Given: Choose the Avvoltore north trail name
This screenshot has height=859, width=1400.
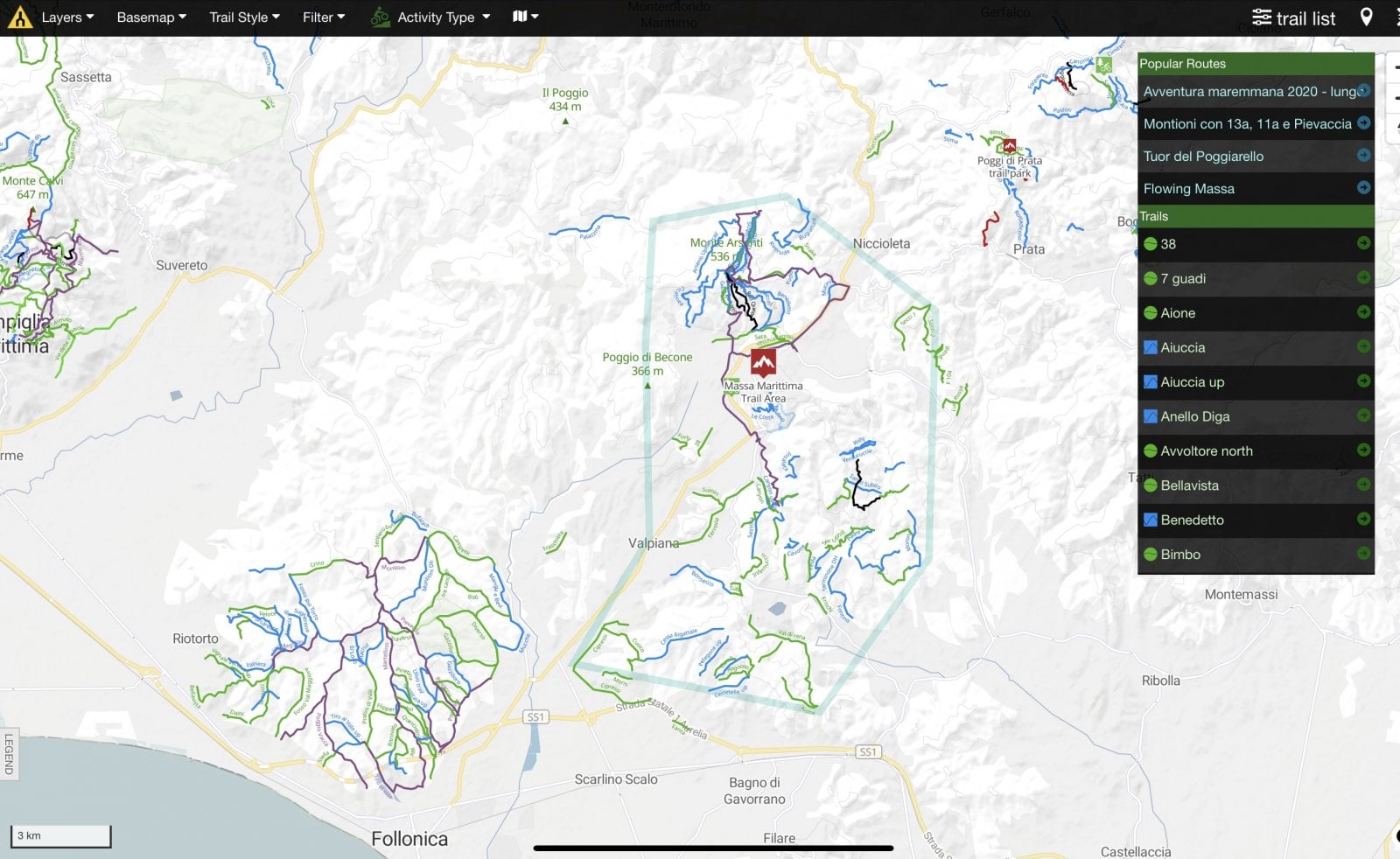Looking at the screenshot, I should click(1207, 450).
